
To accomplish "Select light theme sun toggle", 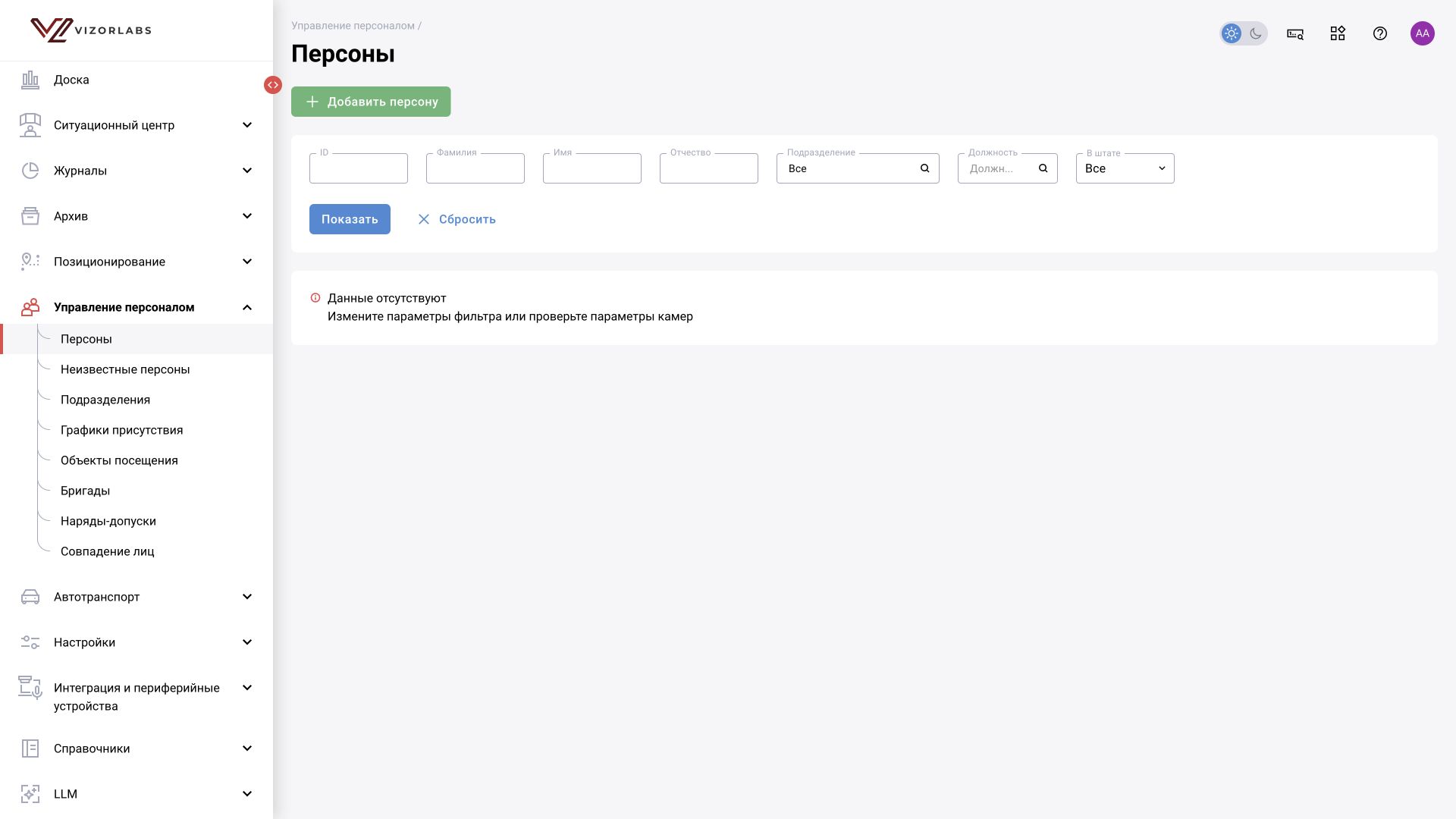I will point(1232,33).
